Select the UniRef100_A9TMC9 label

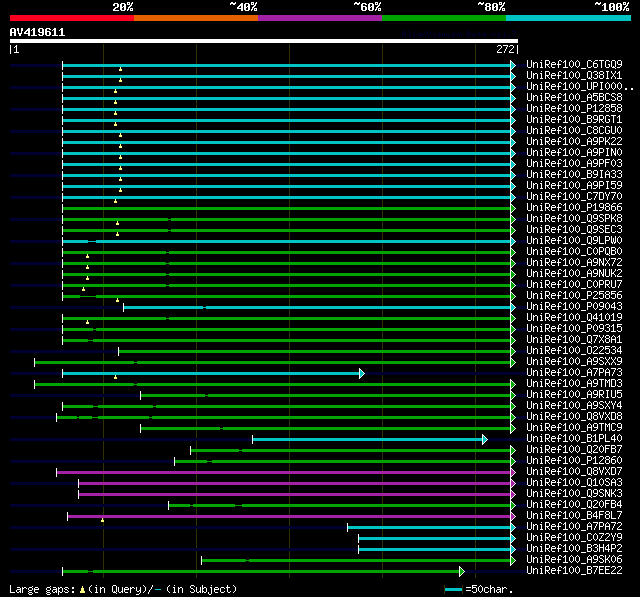(574, 428)
